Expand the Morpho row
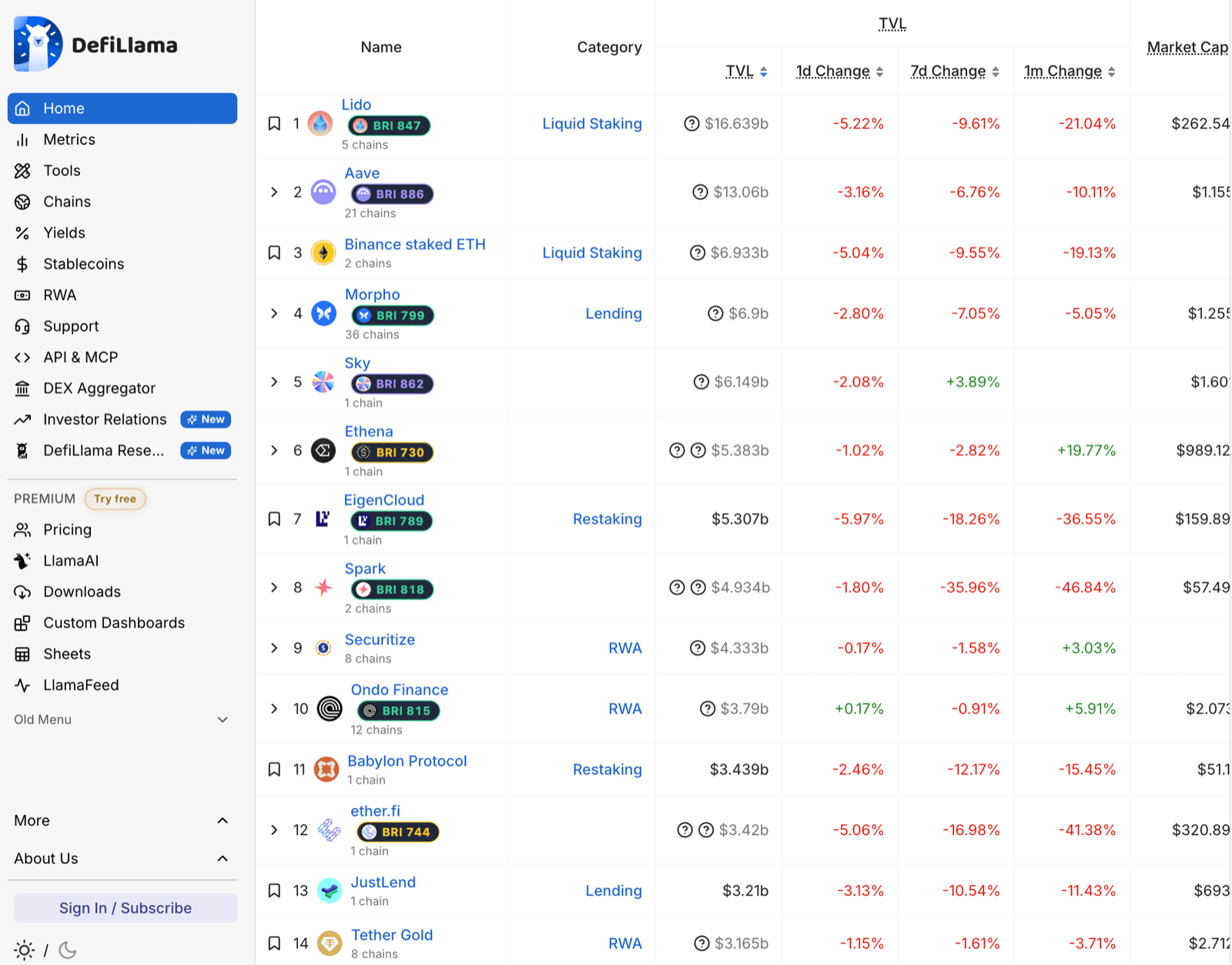The width and height of the screenshot is (1232, 965). (x=274, y=314)
